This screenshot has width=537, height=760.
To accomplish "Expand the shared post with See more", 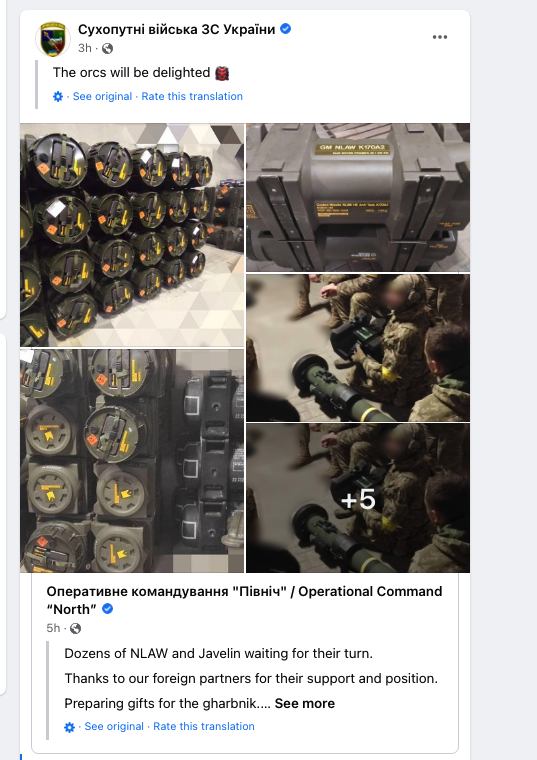I will point(305,703).
